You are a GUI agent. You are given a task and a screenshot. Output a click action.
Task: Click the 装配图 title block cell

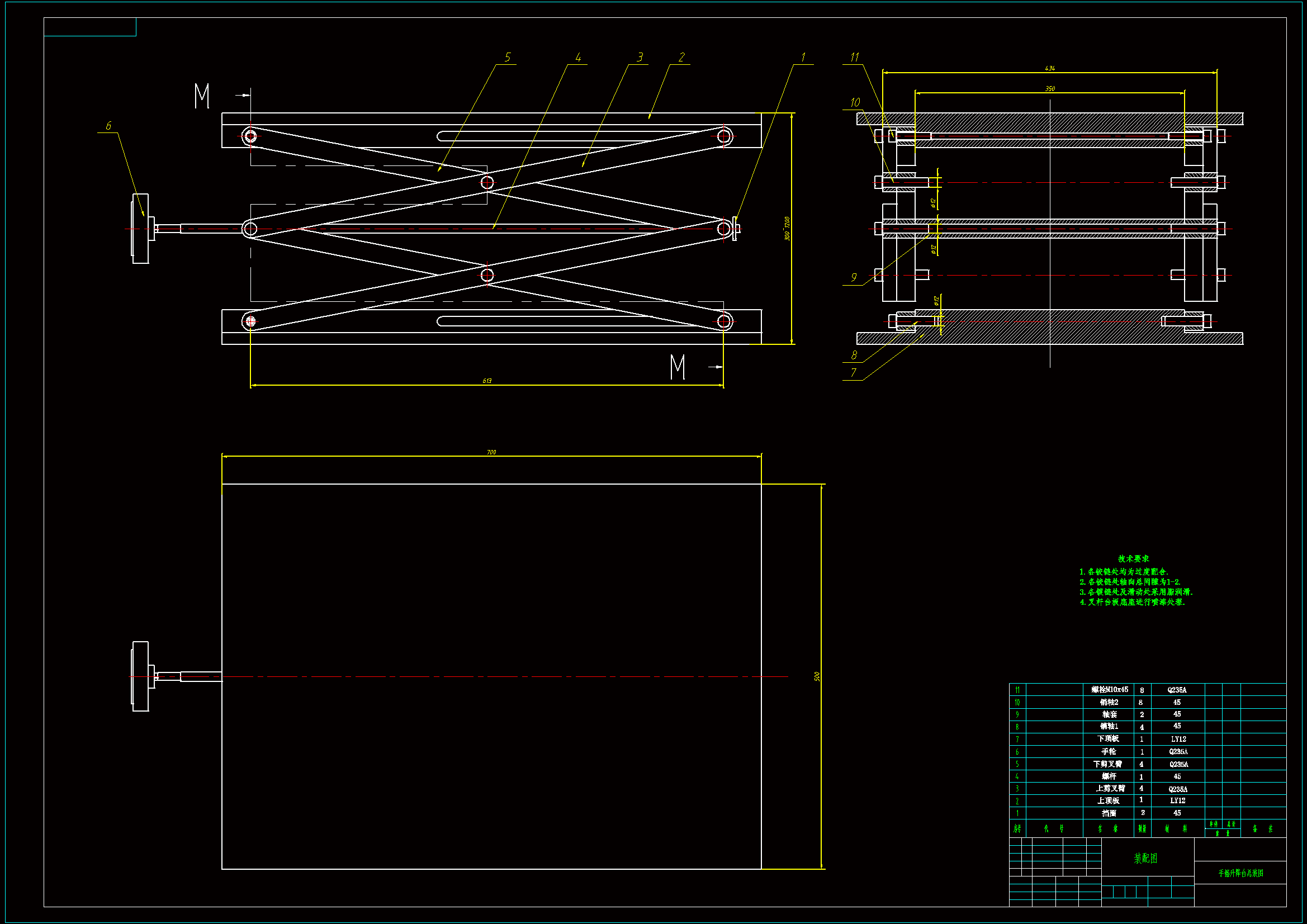point(1145,858)
